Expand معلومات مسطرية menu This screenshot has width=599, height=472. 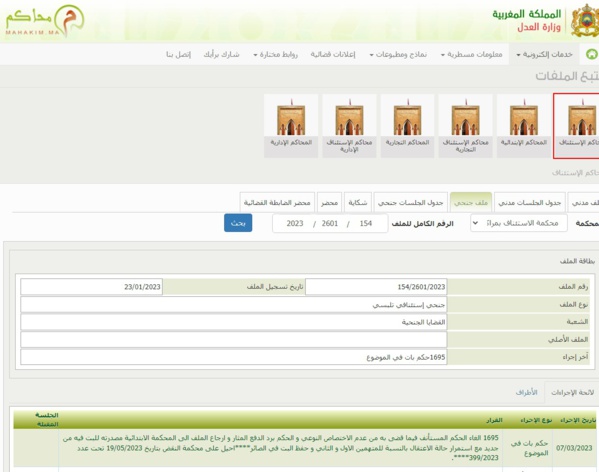click(471, 55)
